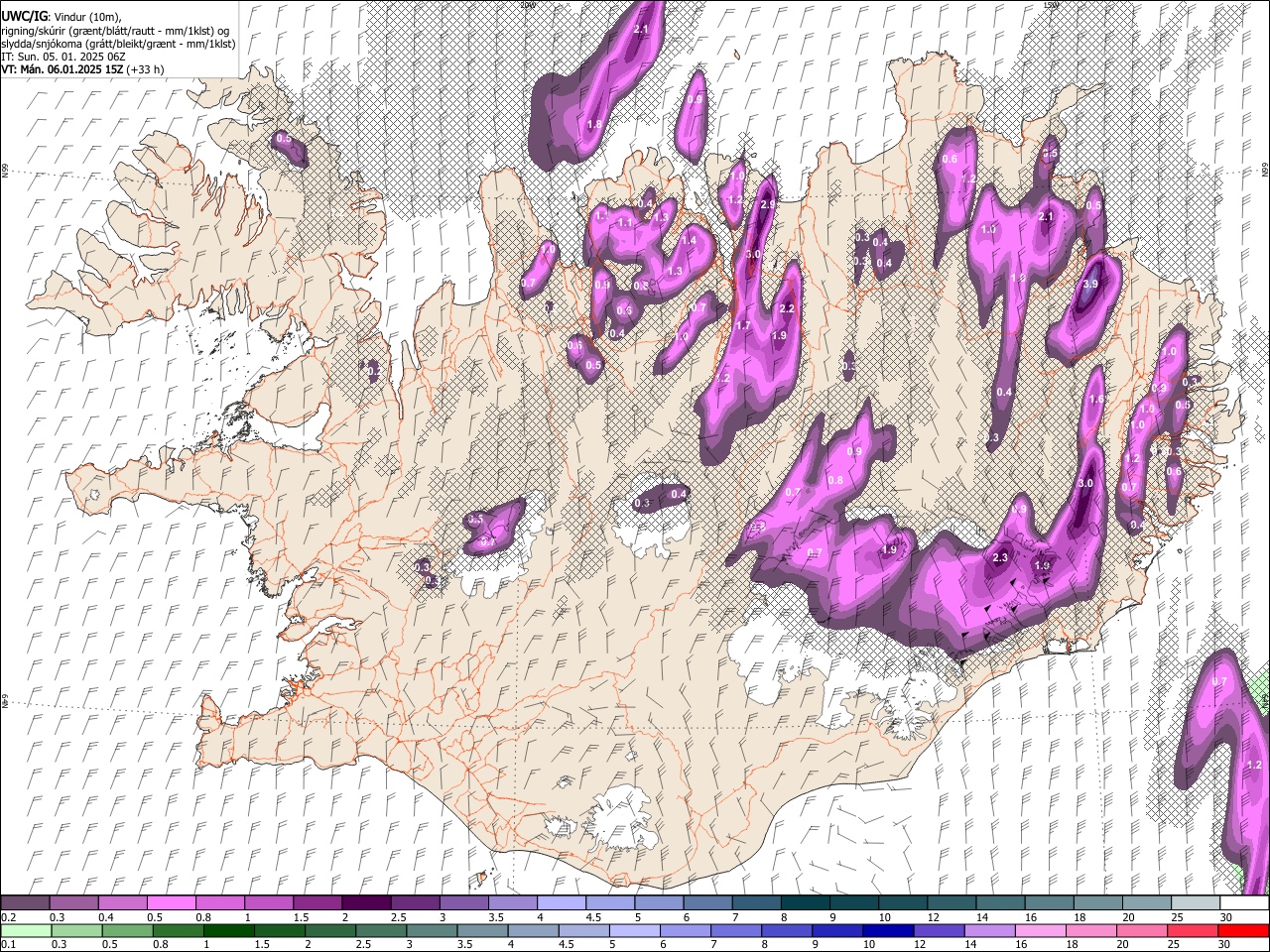The width and height of the screenshot is (1270, 952).
Task: Click the 1.6 precipitation value on the map
Action: coord(1096,400)
